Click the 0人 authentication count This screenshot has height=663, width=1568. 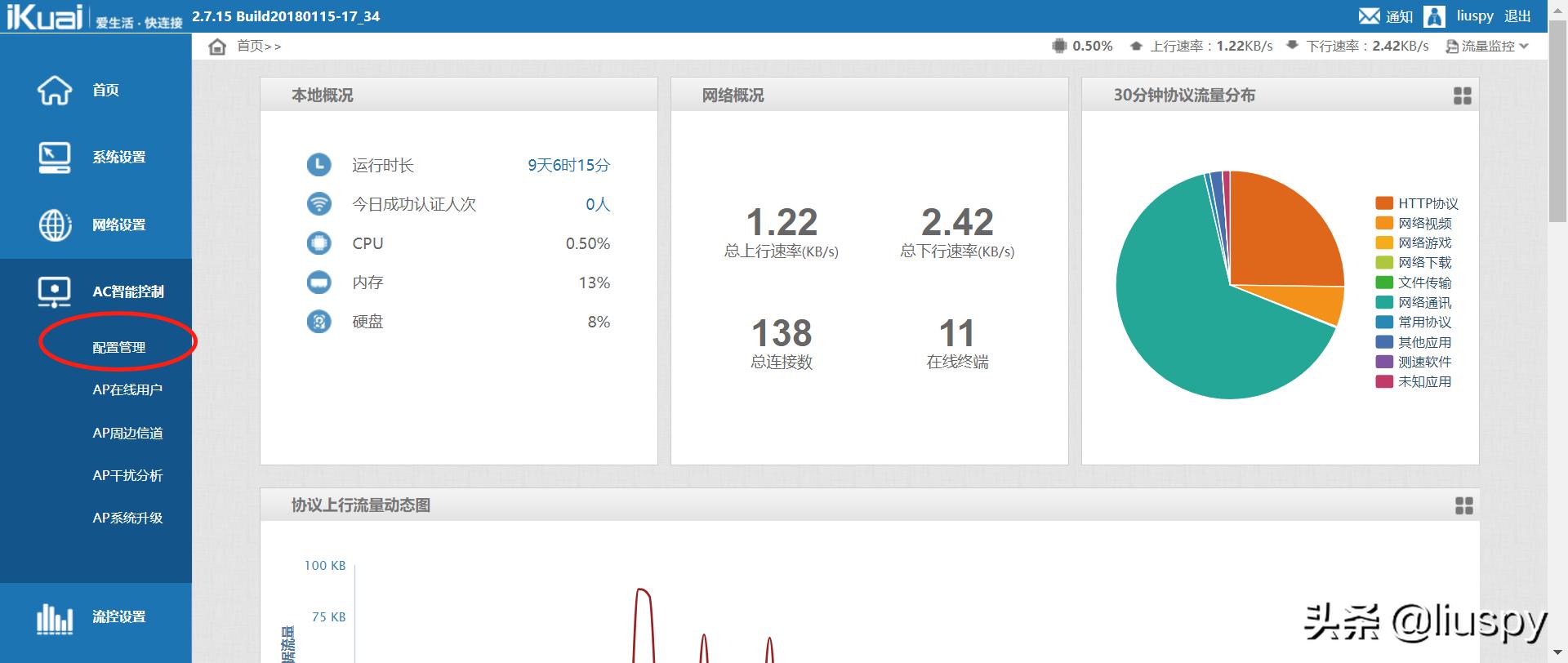click(x=598, y=204)
